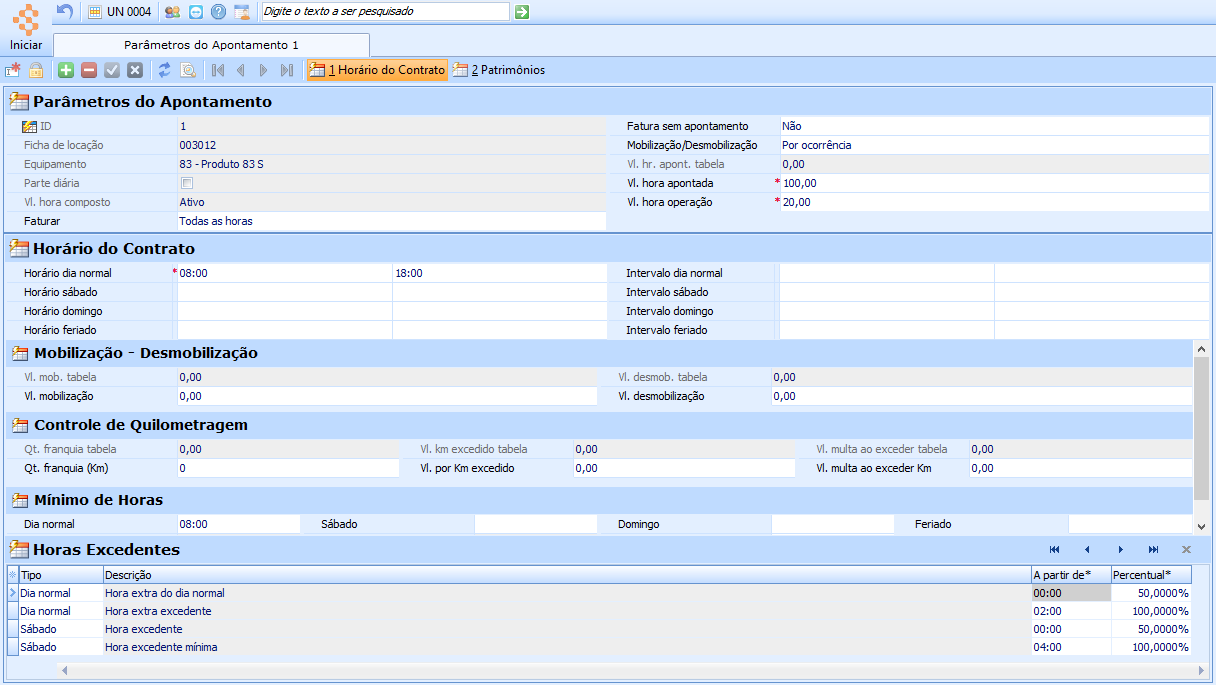Viewport: 1216px width, 685px height.
Task: Click the Horário feriado start field
Action: [x=284, y=330]
